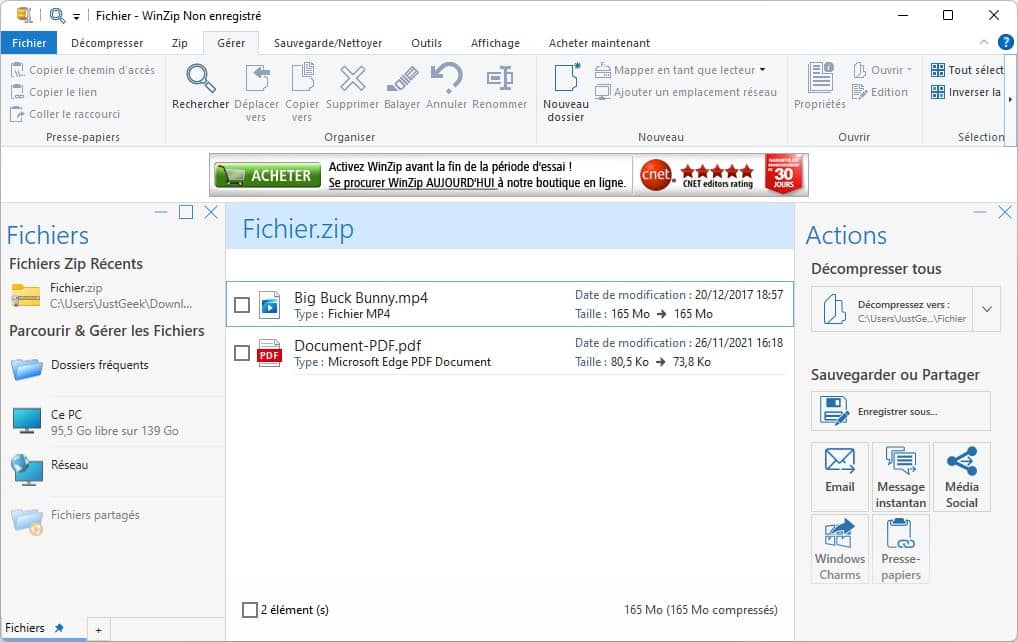
Task: Share via the Email icon
Action: pyautogui.click(x=839, y=476)
